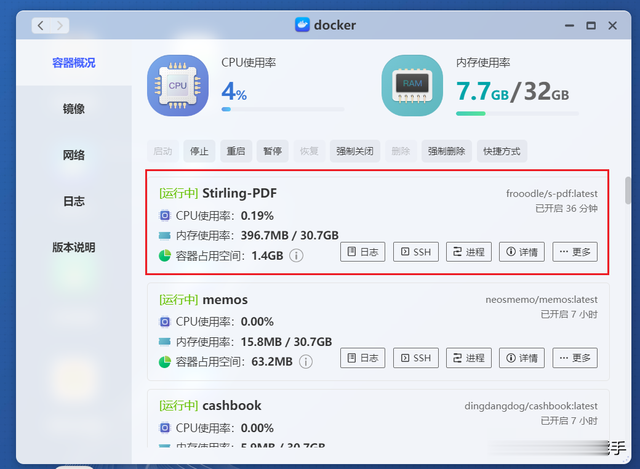Viewport: 640px width, 469px height.
Task: Click the greyed 恢复 resume button
Action: pos(309,151)
